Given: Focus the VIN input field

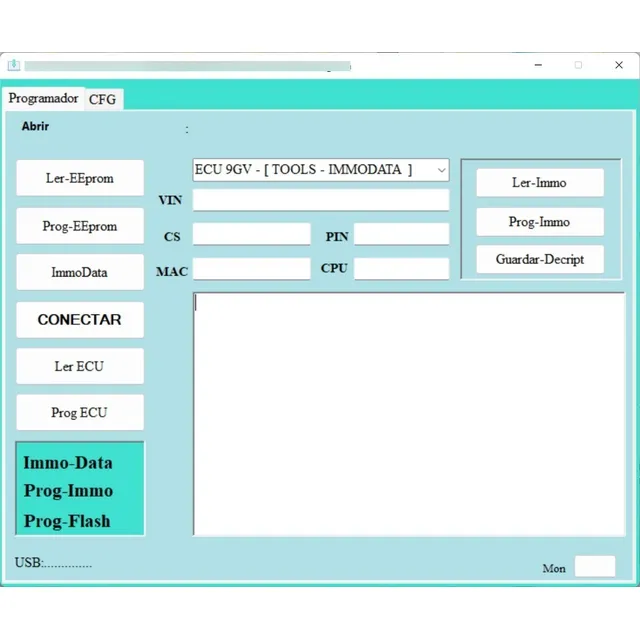Looking at the screenshot, I should 321,200.
